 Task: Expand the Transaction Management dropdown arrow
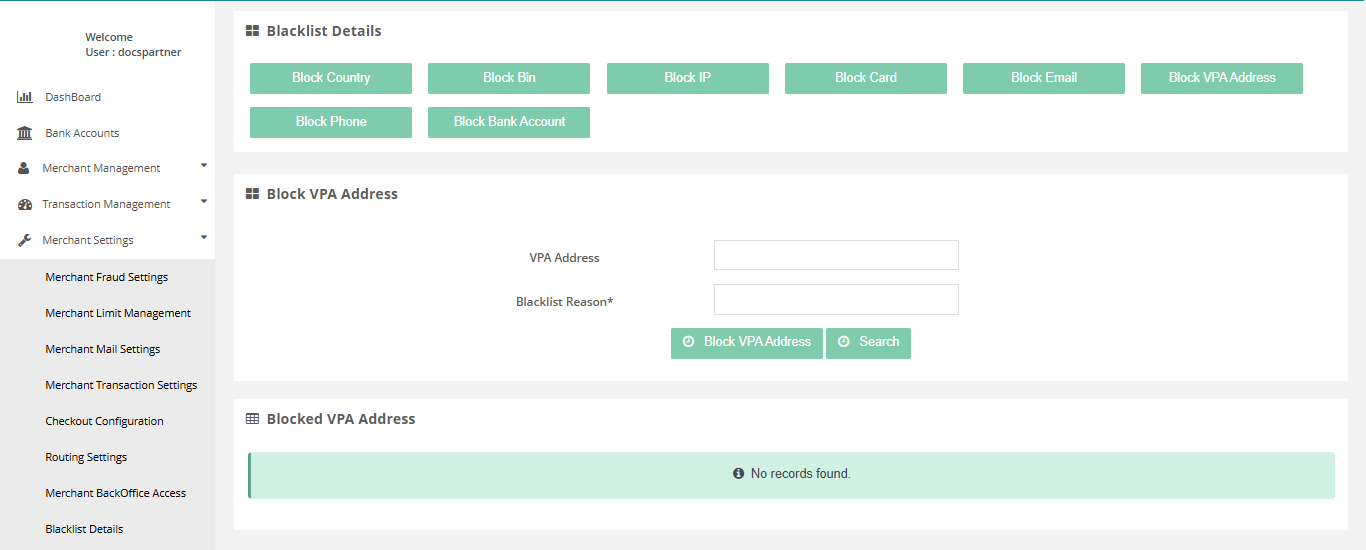(204, 201)
